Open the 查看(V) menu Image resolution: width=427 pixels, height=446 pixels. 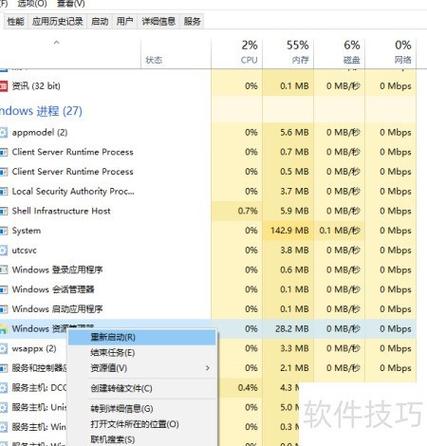click(x=71, y=4)
